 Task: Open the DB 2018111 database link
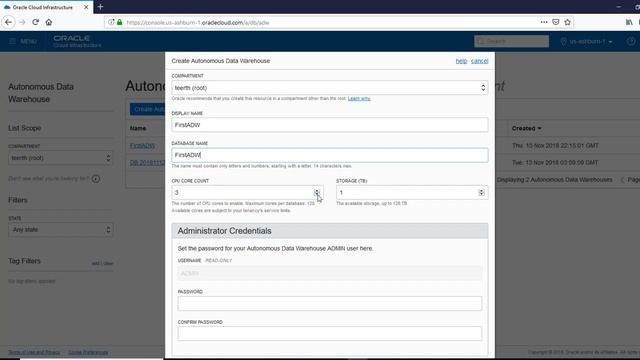147,162
